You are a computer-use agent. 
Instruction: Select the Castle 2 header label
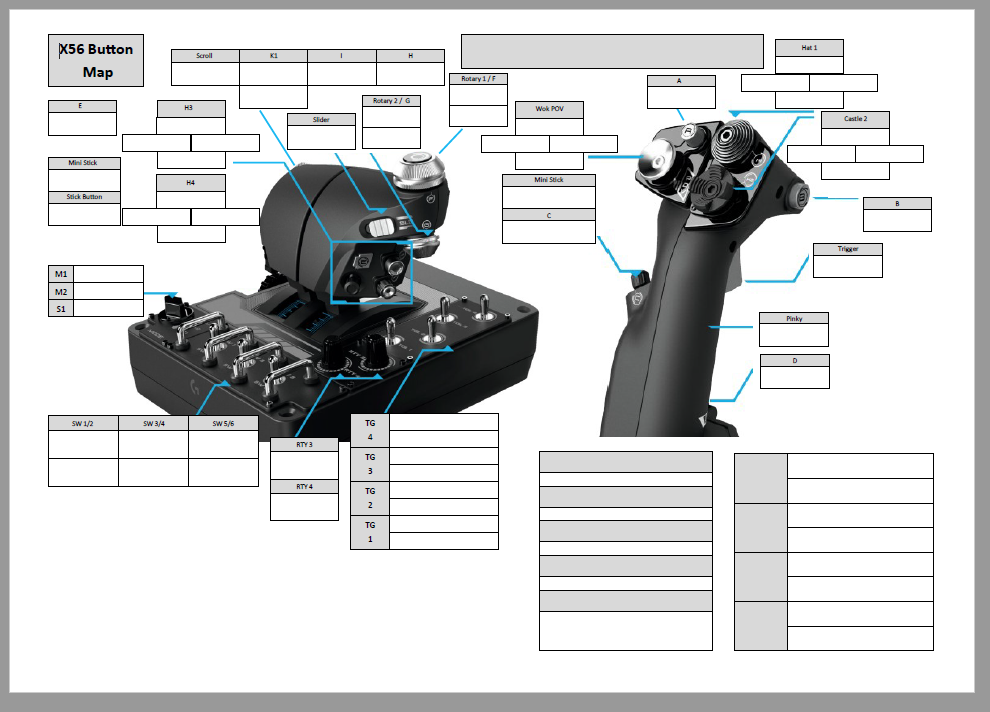point(855,119)
